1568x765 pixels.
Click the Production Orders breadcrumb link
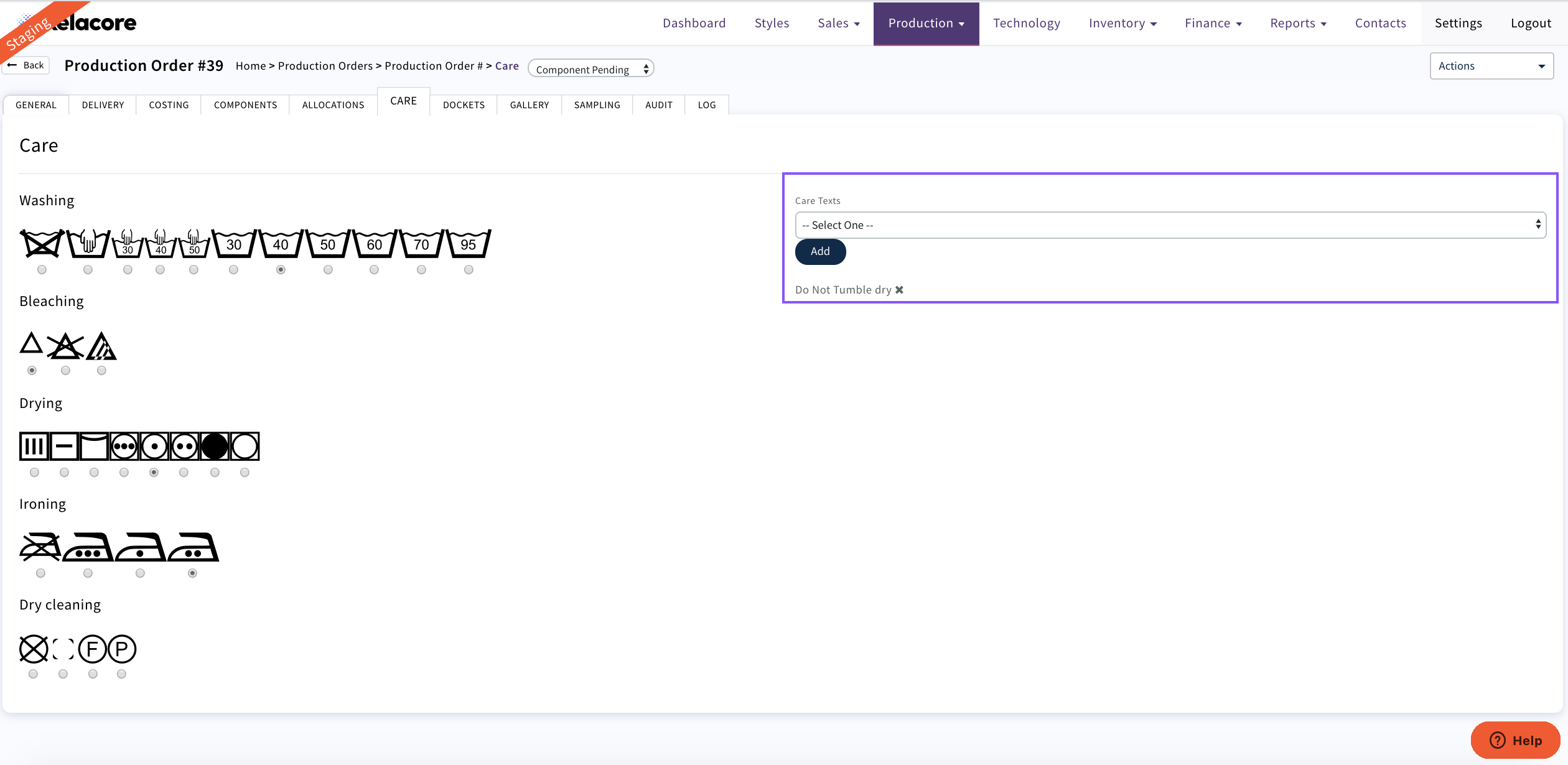pyautogui.click(x=325, y=65)
